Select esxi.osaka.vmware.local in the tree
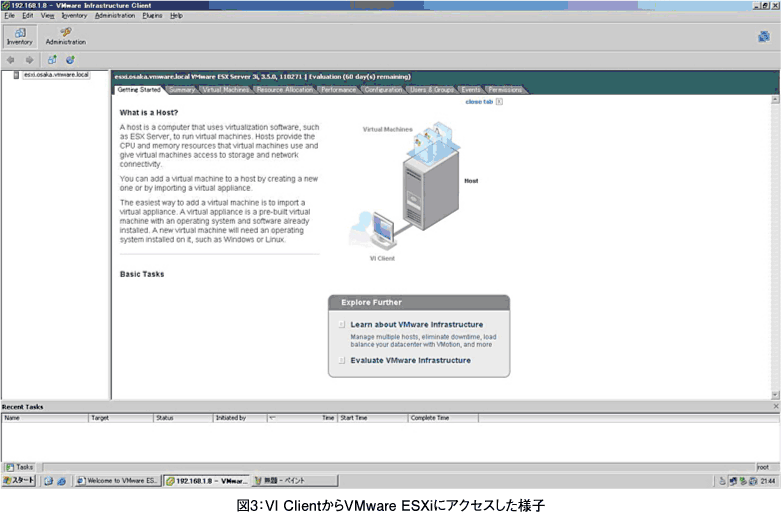Viewport: 781px width, 517px height. (x=56, y=75)
